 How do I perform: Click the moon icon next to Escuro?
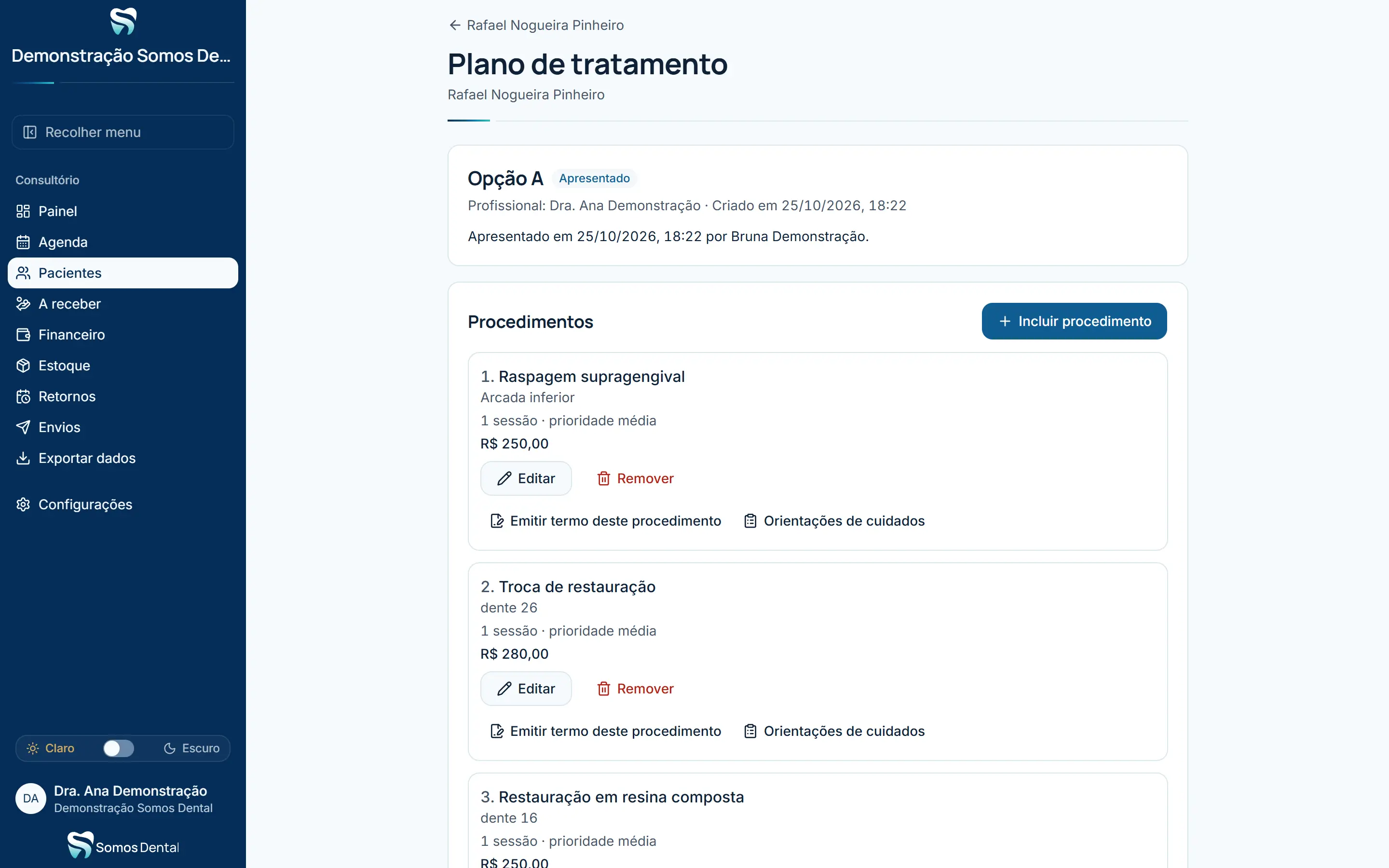(x=169, y=748)
